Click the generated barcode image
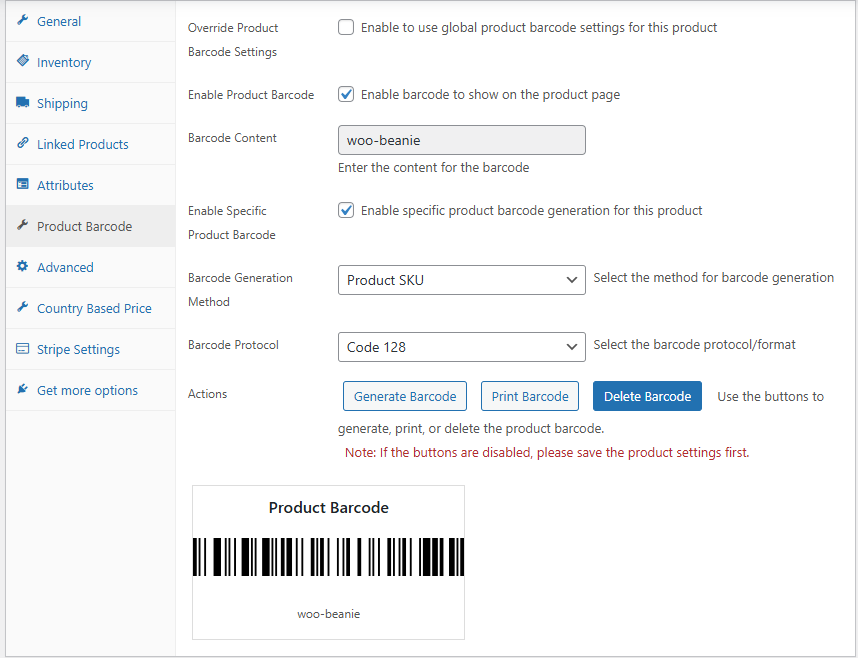The width and height of the screenshot is (858, 658). click(x=328, y=557)
